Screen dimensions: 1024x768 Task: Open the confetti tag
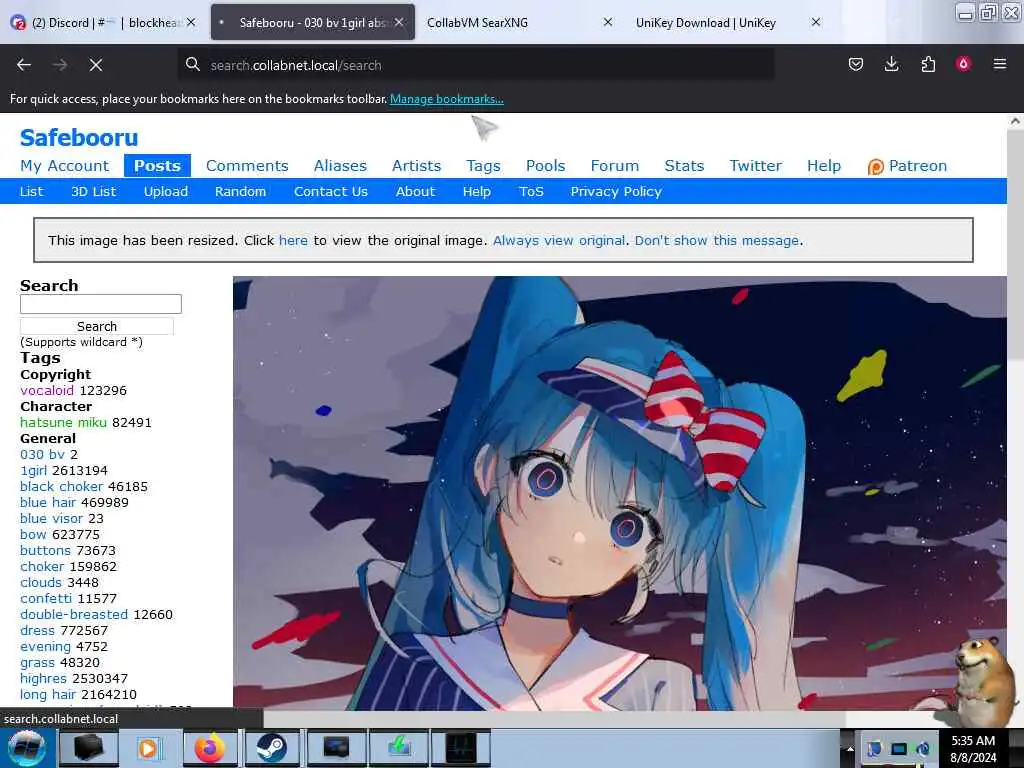coord(46,598)
